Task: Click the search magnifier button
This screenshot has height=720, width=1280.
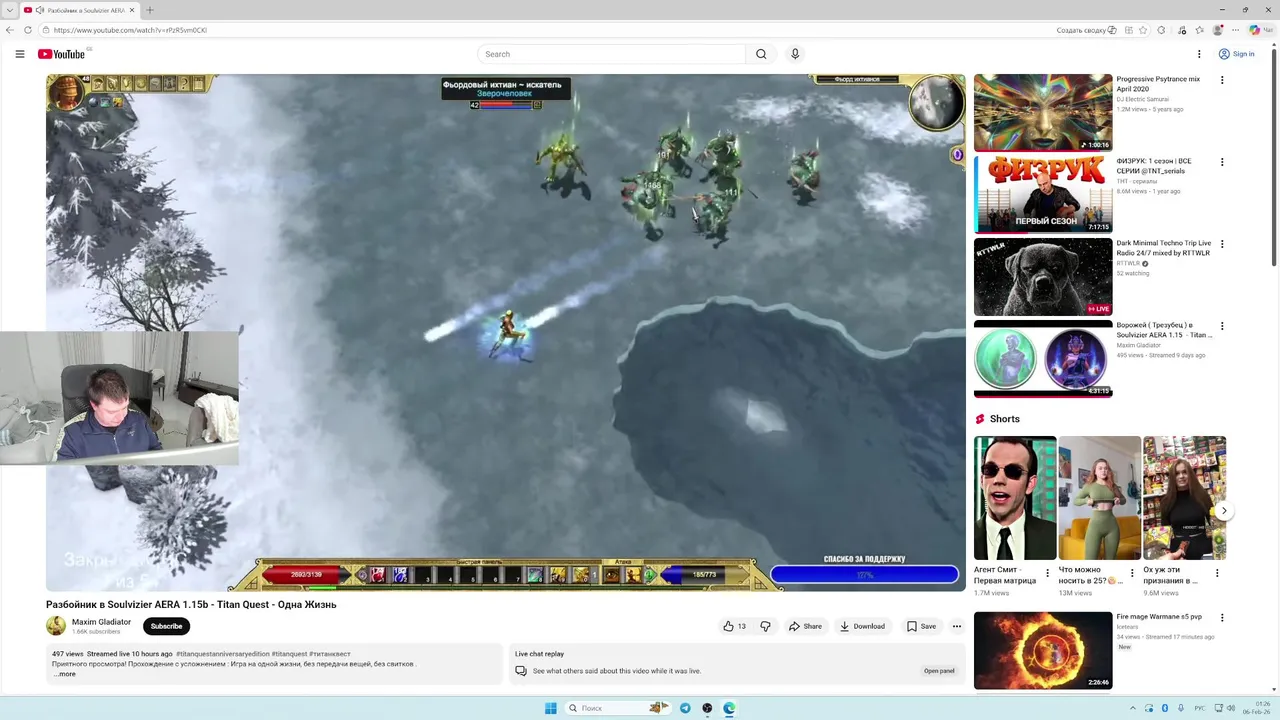Action: click(761, 54)
